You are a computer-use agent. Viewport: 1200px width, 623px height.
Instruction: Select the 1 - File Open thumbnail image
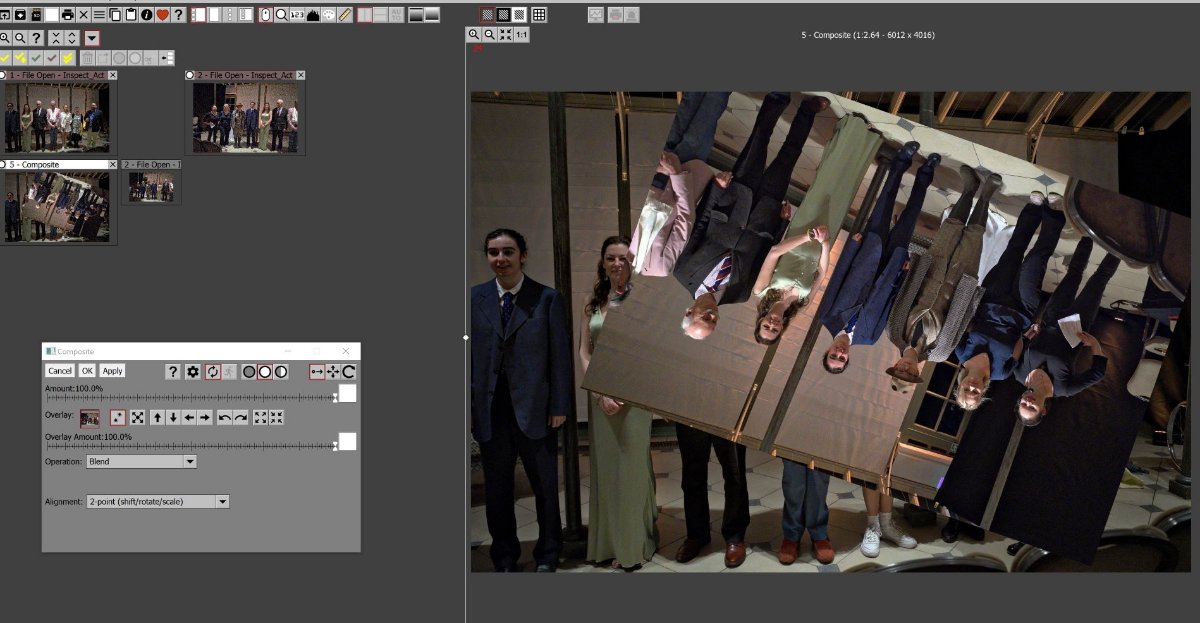tap(57, 116)
